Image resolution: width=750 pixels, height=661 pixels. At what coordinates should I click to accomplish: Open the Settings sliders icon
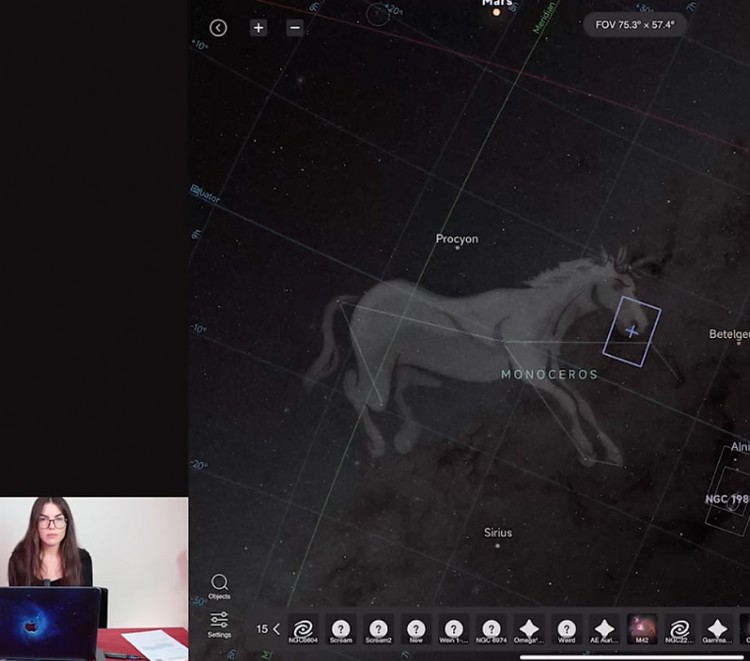219,624
